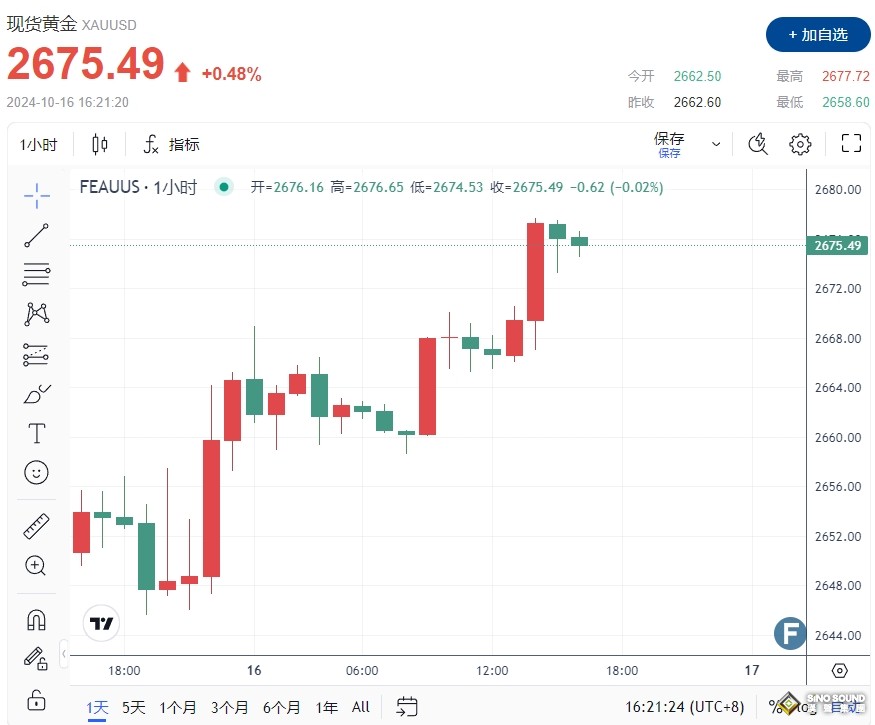Open chart settings via the gear icon
Screen dimensions: 875x725
point(799,143)
